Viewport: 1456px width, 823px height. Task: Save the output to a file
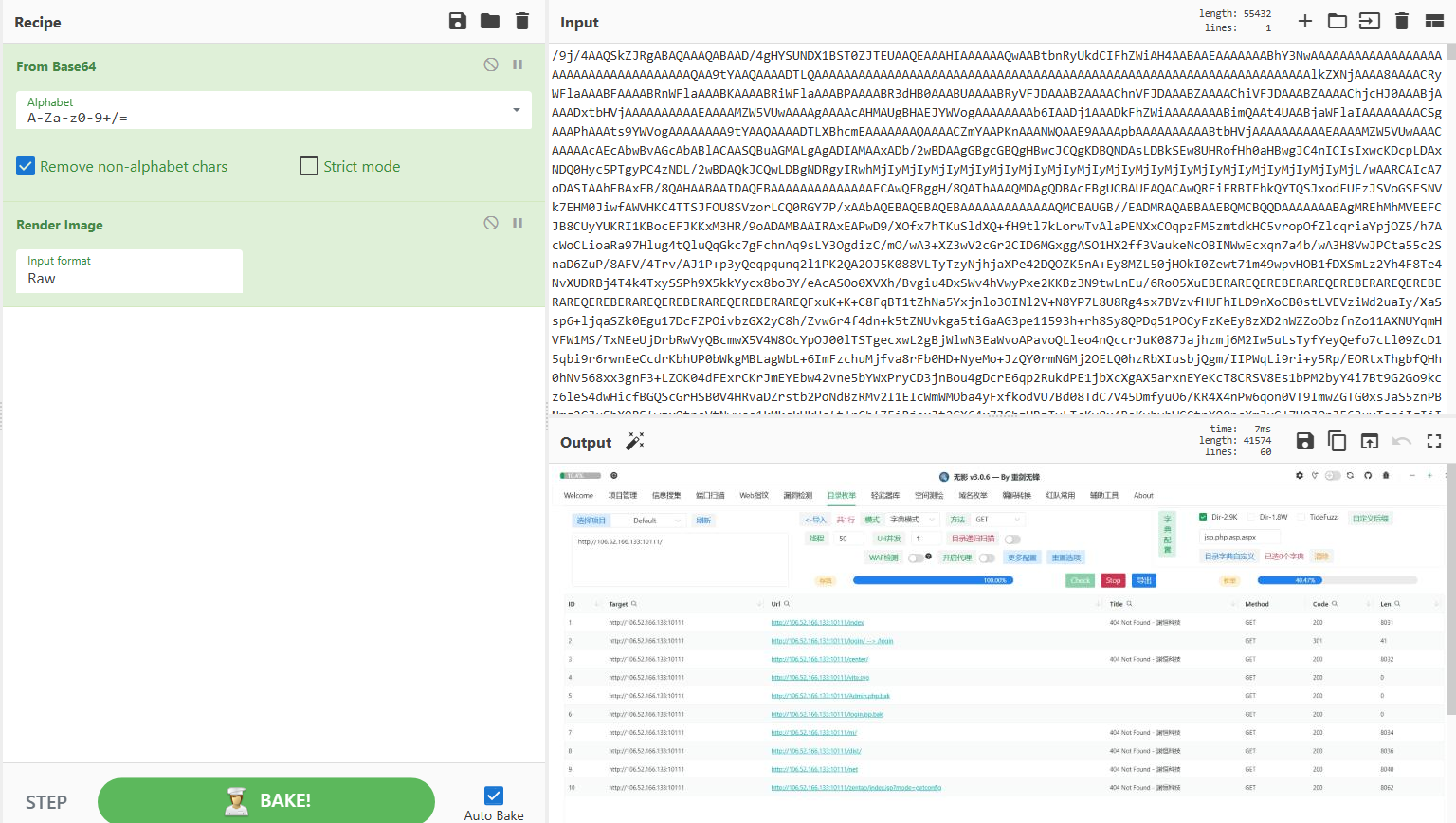[1305, 441]
